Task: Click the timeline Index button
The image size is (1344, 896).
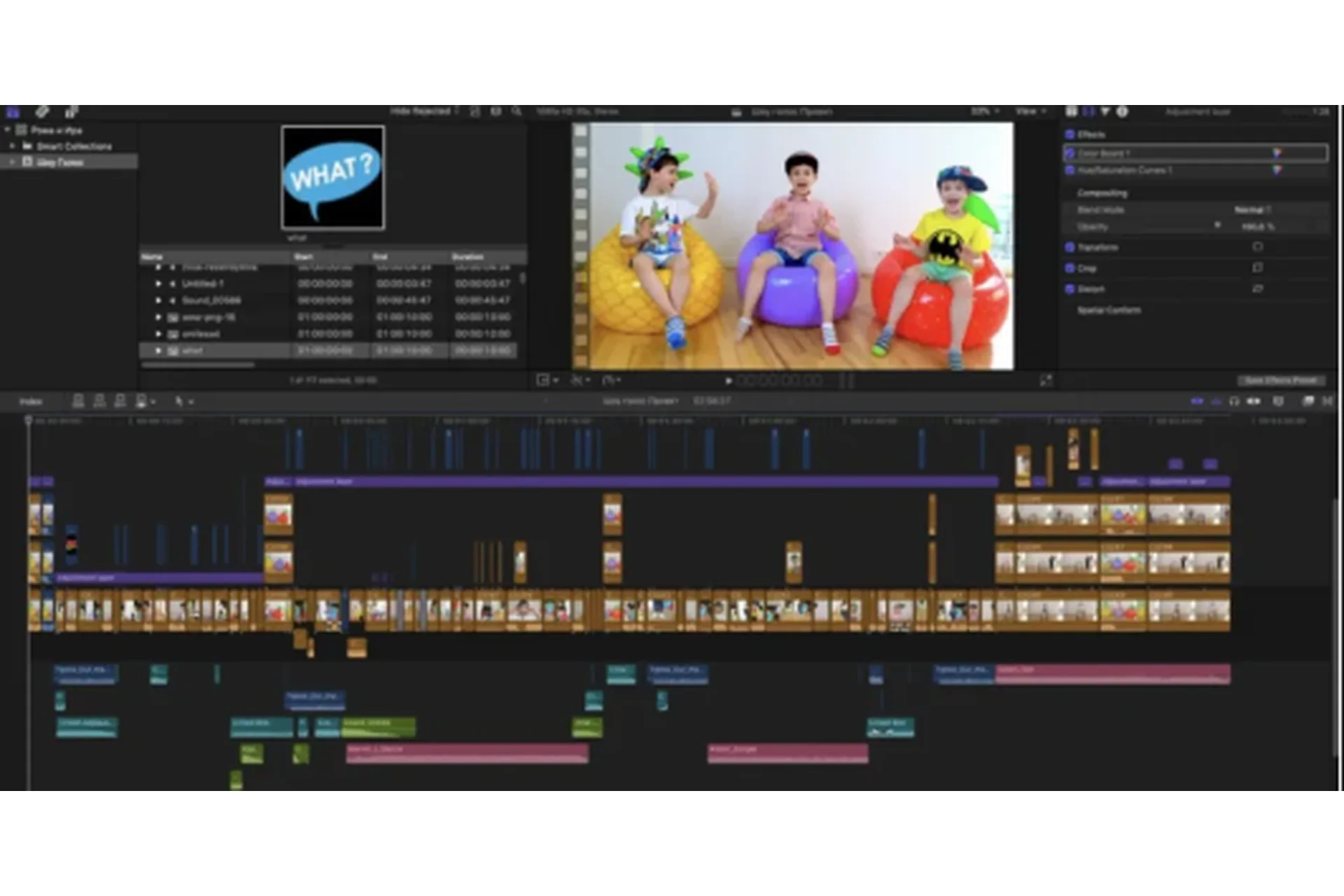Action: click(31, 401)
